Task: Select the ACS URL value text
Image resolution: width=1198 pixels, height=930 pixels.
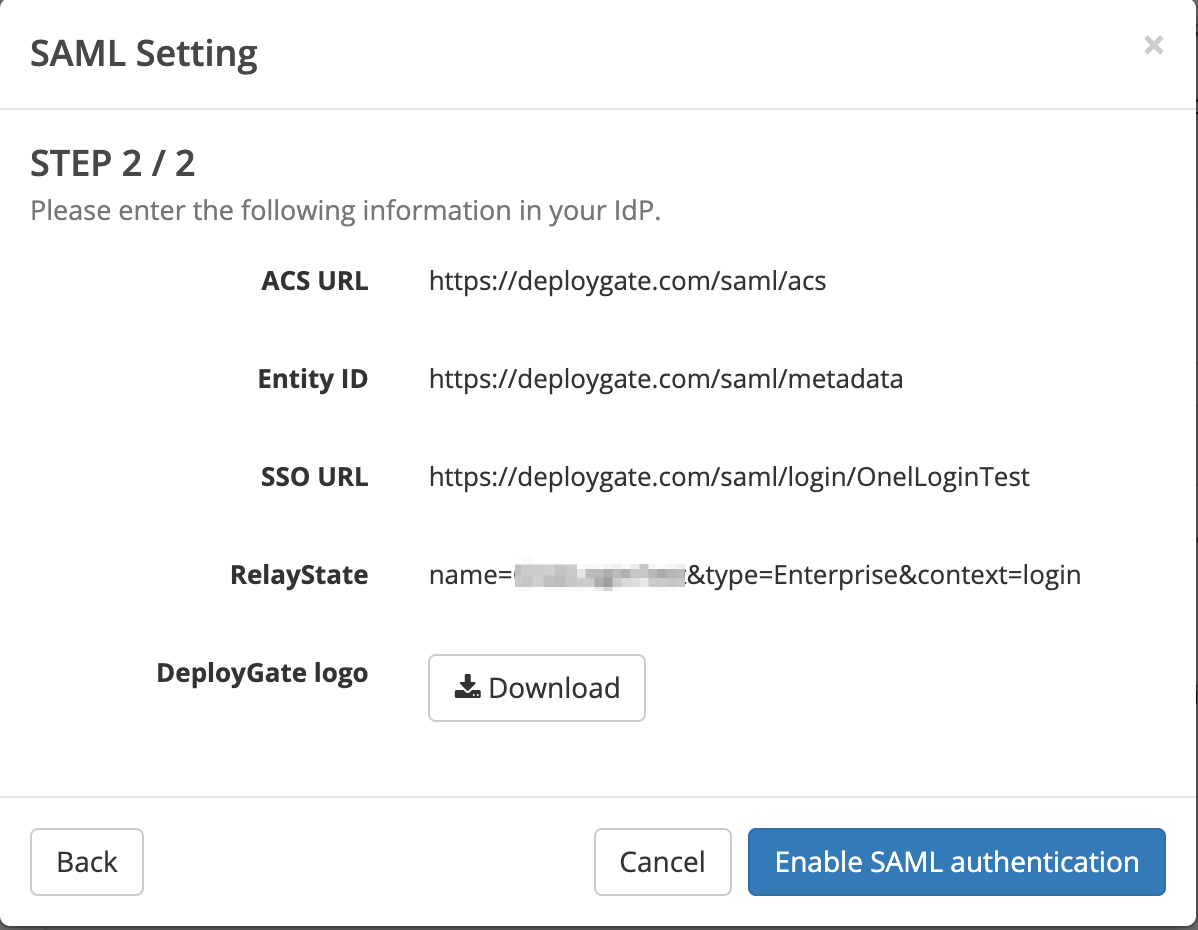Action: (627, 281)
